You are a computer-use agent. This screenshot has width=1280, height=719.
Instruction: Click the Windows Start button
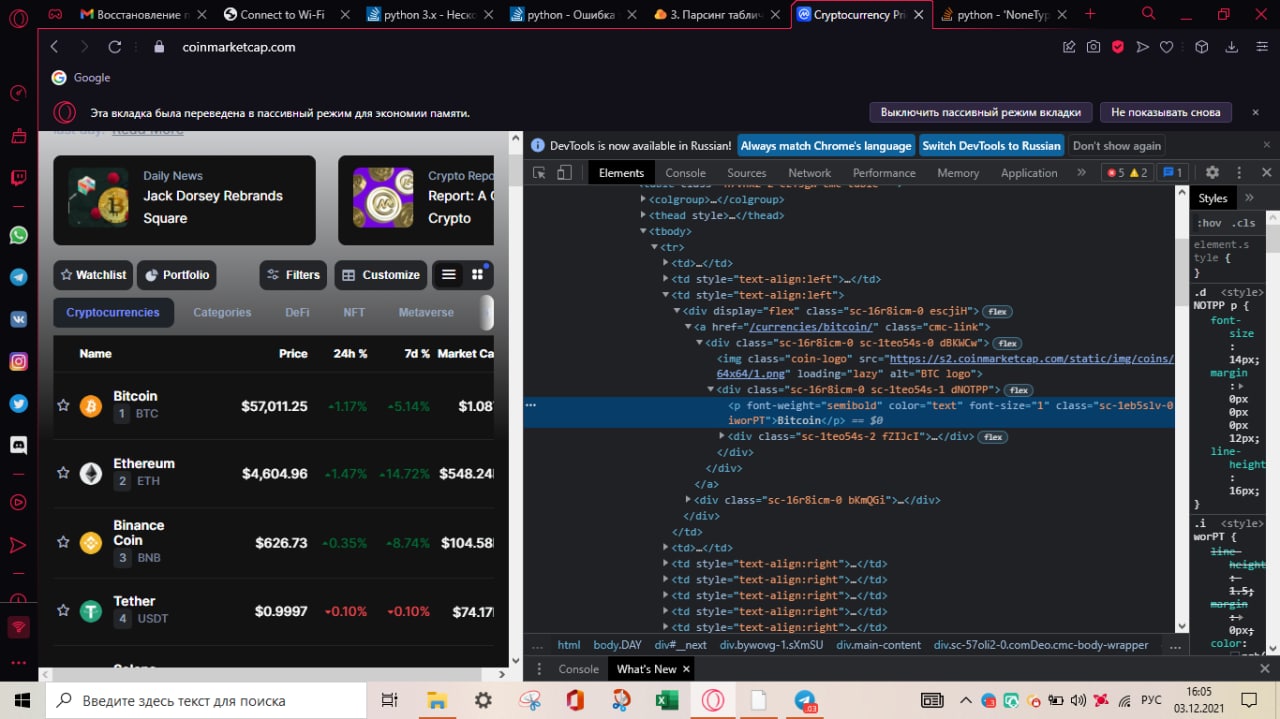click(22, 700)
